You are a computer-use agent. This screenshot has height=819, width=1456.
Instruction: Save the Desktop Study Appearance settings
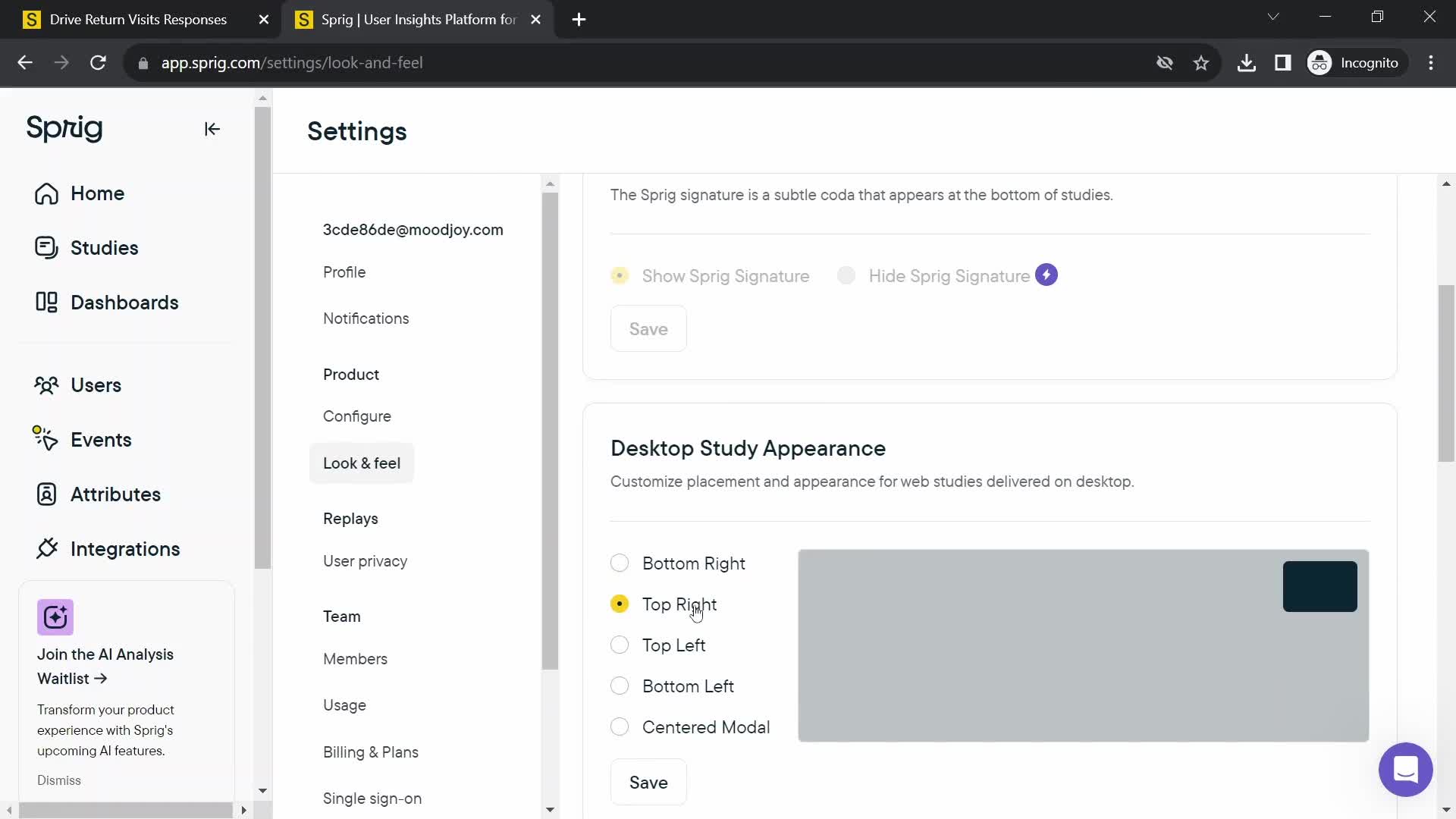(648, 783)
